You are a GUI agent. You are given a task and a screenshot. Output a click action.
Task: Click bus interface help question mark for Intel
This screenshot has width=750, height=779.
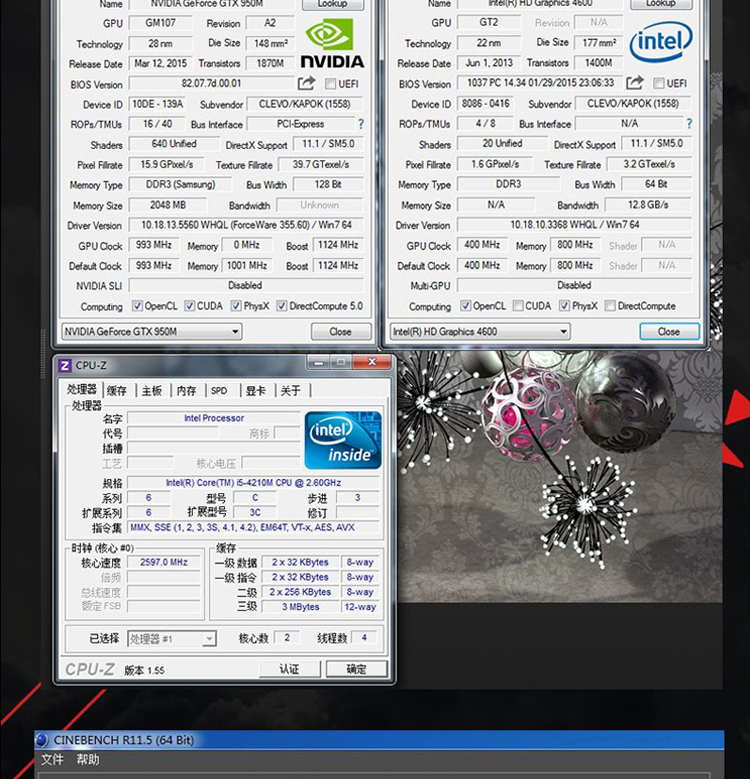click(689, 123)
